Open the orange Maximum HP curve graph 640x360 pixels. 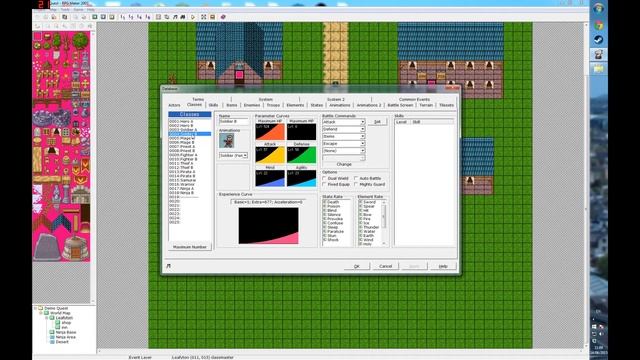click(x=270, y=132)
